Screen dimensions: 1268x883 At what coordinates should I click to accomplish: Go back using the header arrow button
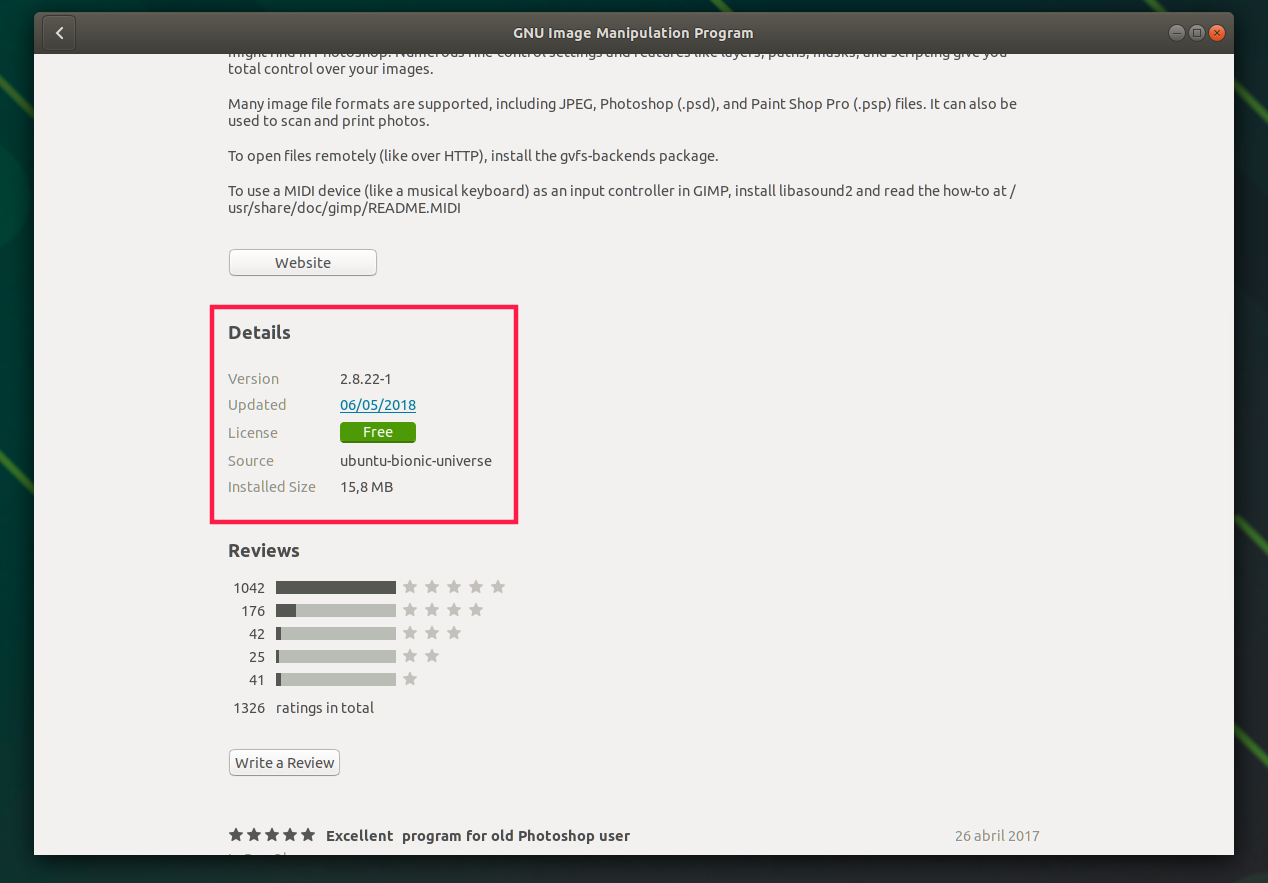click(59, 33)
